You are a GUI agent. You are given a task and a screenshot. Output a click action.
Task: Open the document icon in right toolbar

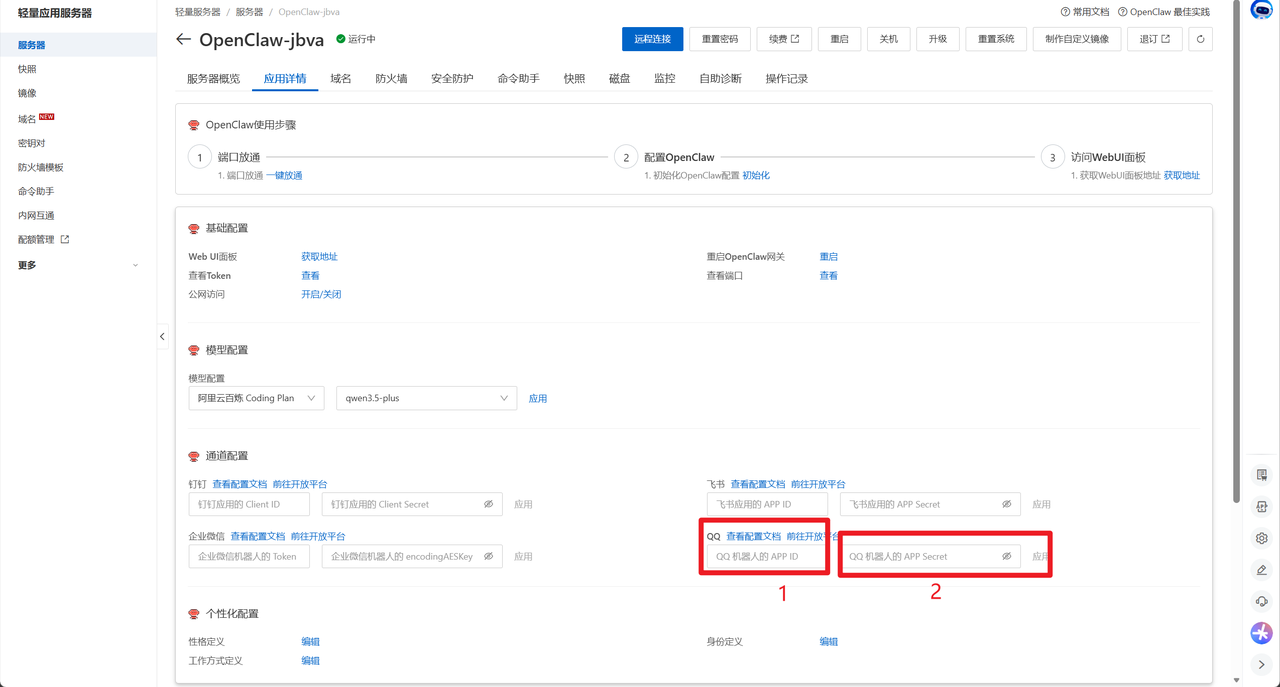(1262, 475)
